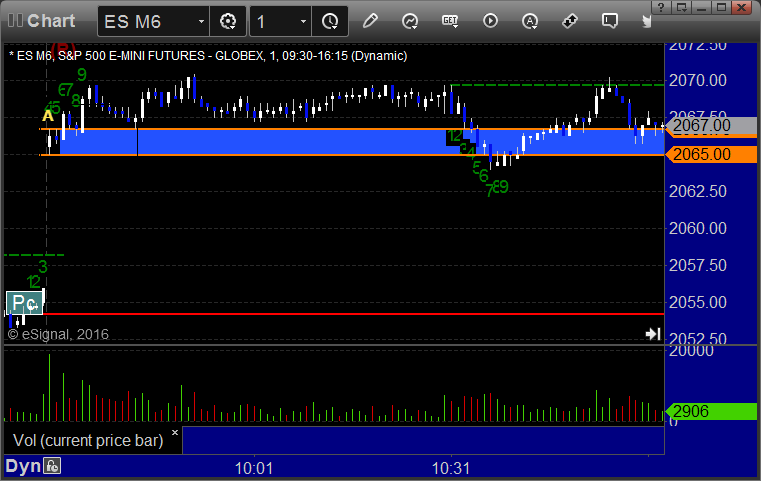Click the grip handle left of Chart
761x481 pixels.
[x=15, y=20]
